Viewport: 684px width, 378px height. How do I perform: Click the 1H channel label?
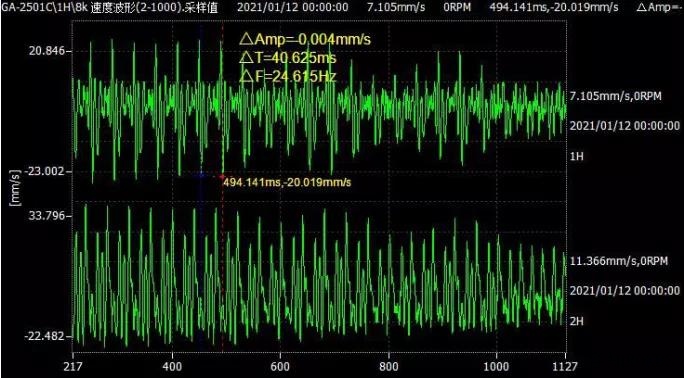577,156
